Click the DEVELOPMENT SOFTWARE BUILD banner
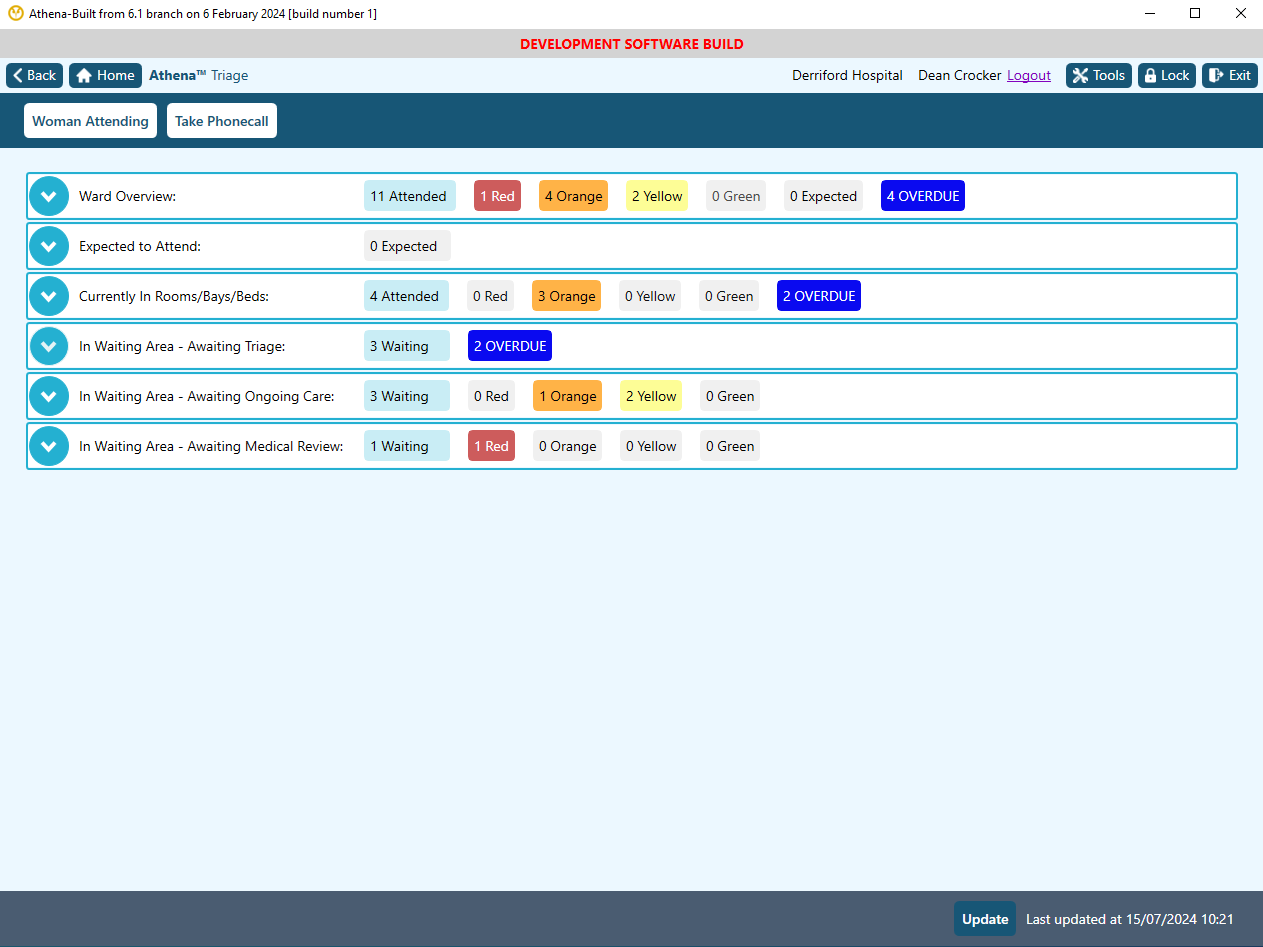The image size is (1263, 947). pos(632,44)
